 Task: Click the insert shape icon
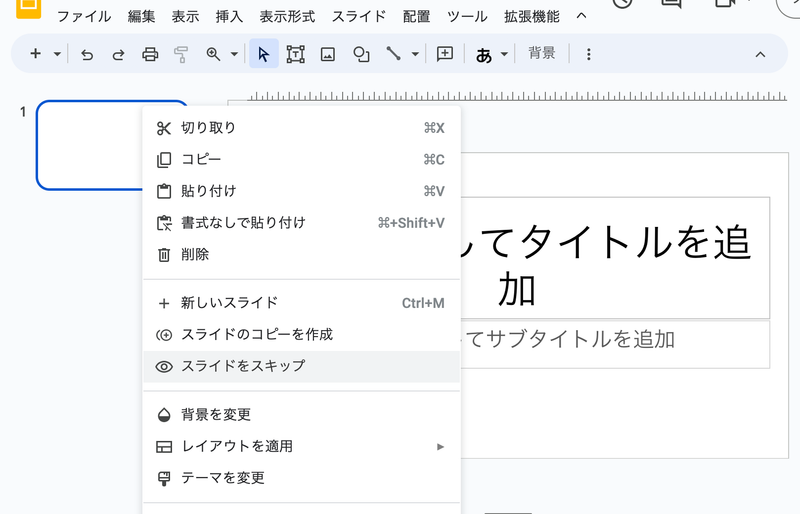[x=361, y=54]
